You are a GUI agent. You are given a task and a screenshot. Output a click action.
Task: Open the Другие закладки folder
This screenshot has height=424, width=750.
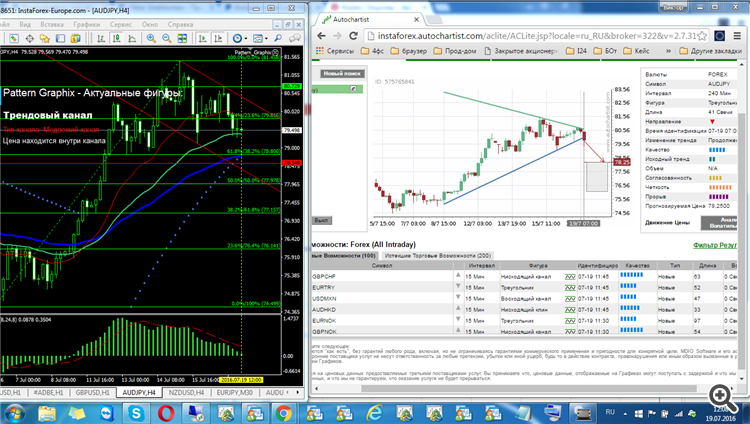click(710, 51)
